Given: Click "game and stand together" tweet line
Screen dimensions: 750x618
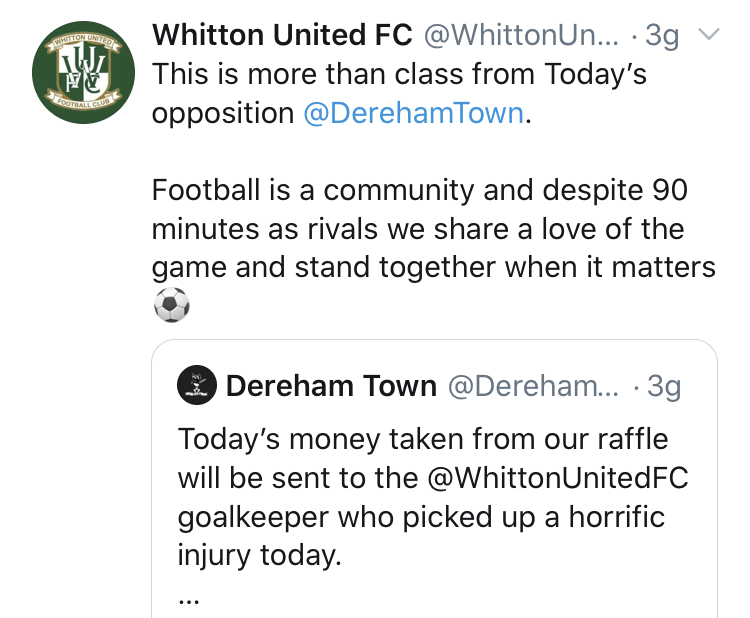Looking at the screenshot, I should coord(433,267).
